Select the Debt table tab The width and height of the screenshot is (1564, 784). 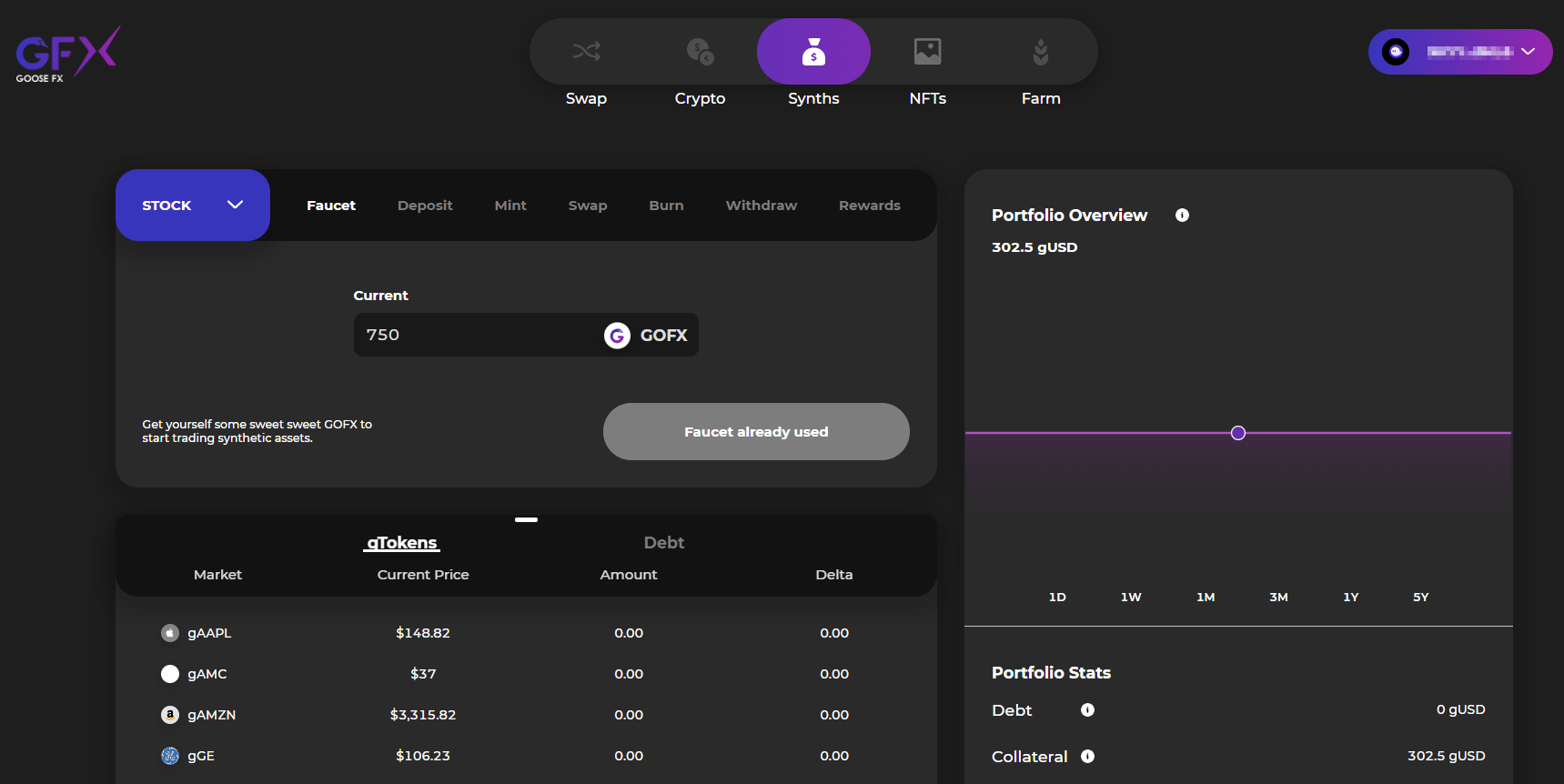664,543
